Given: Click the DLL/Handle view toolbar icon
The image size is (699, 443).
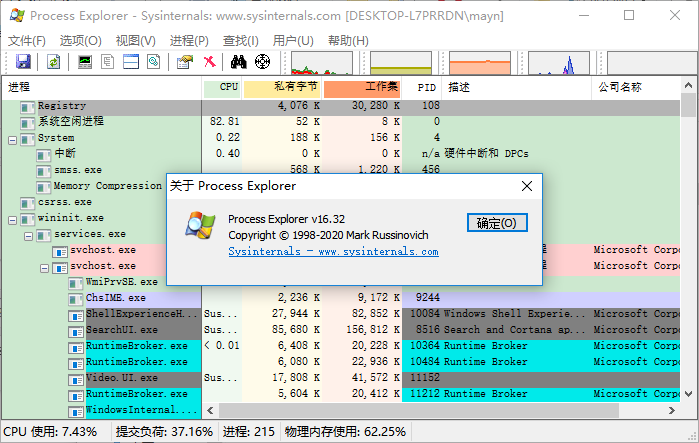Looking at the screenshot, I should point(154,62).
